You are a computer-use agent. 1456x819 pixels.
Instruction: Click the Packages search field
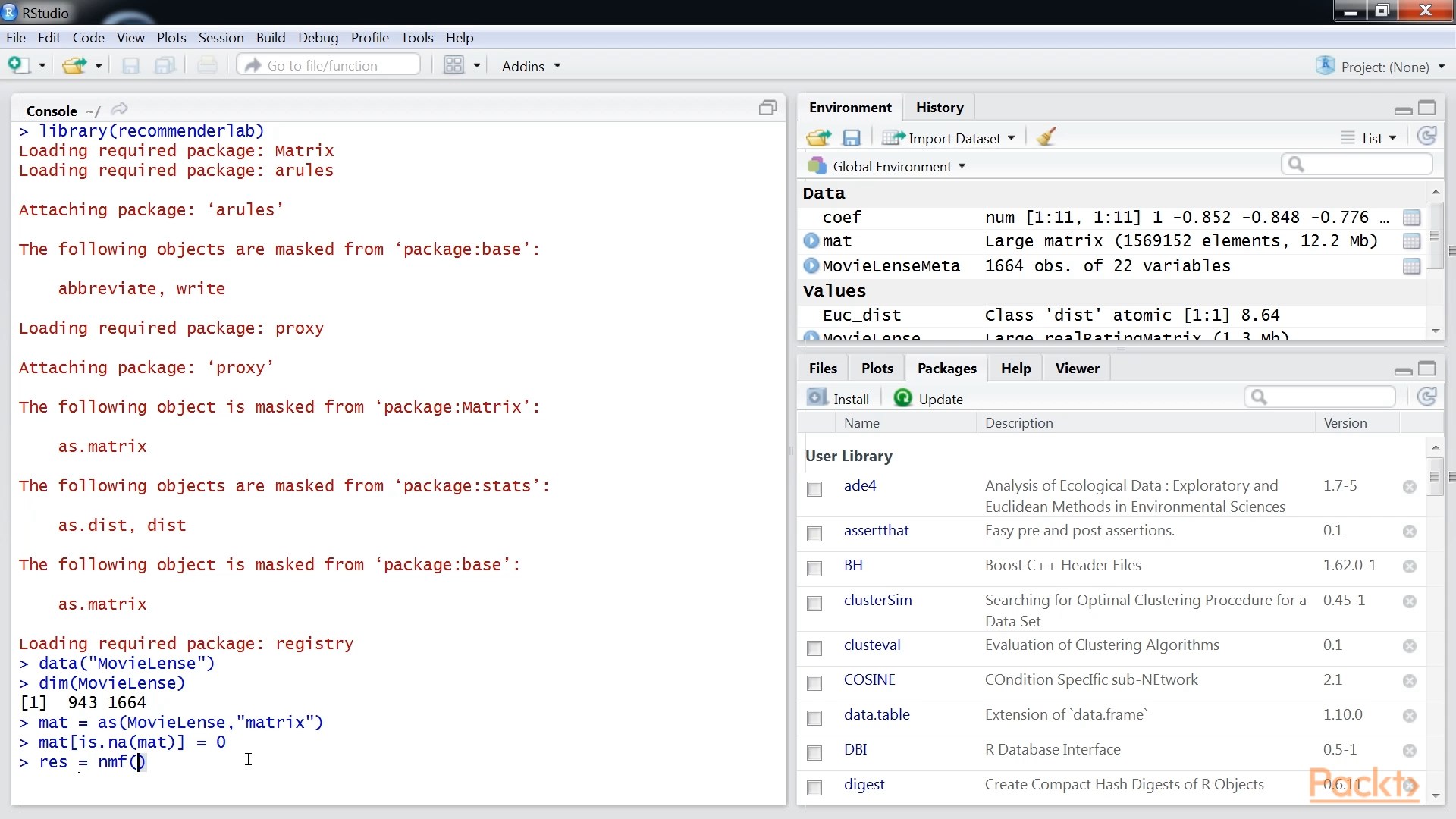[1319, 397]
